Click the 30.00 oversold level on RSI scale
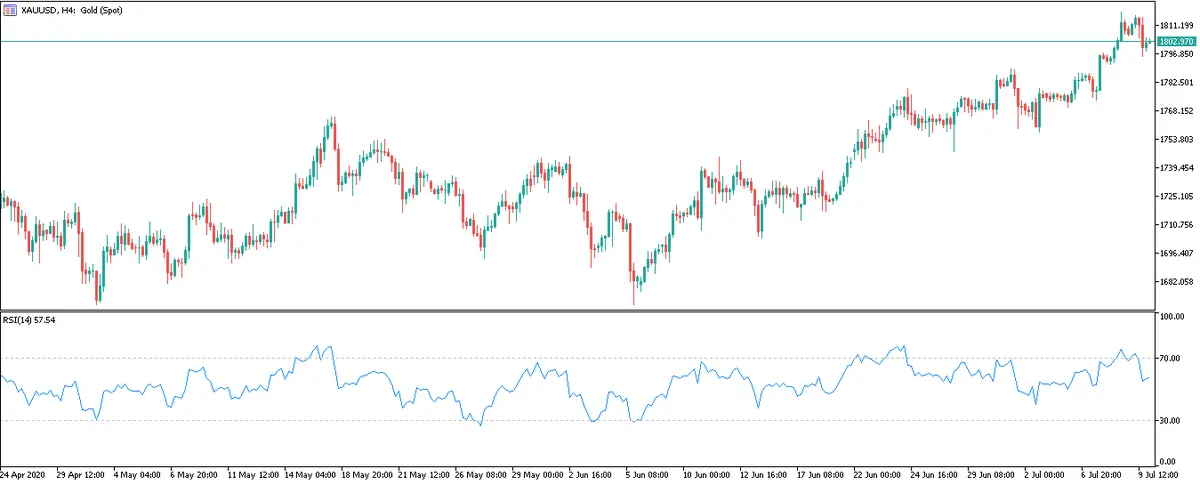This screenshot has width=1200, height=485. [x=1171, y=421]
